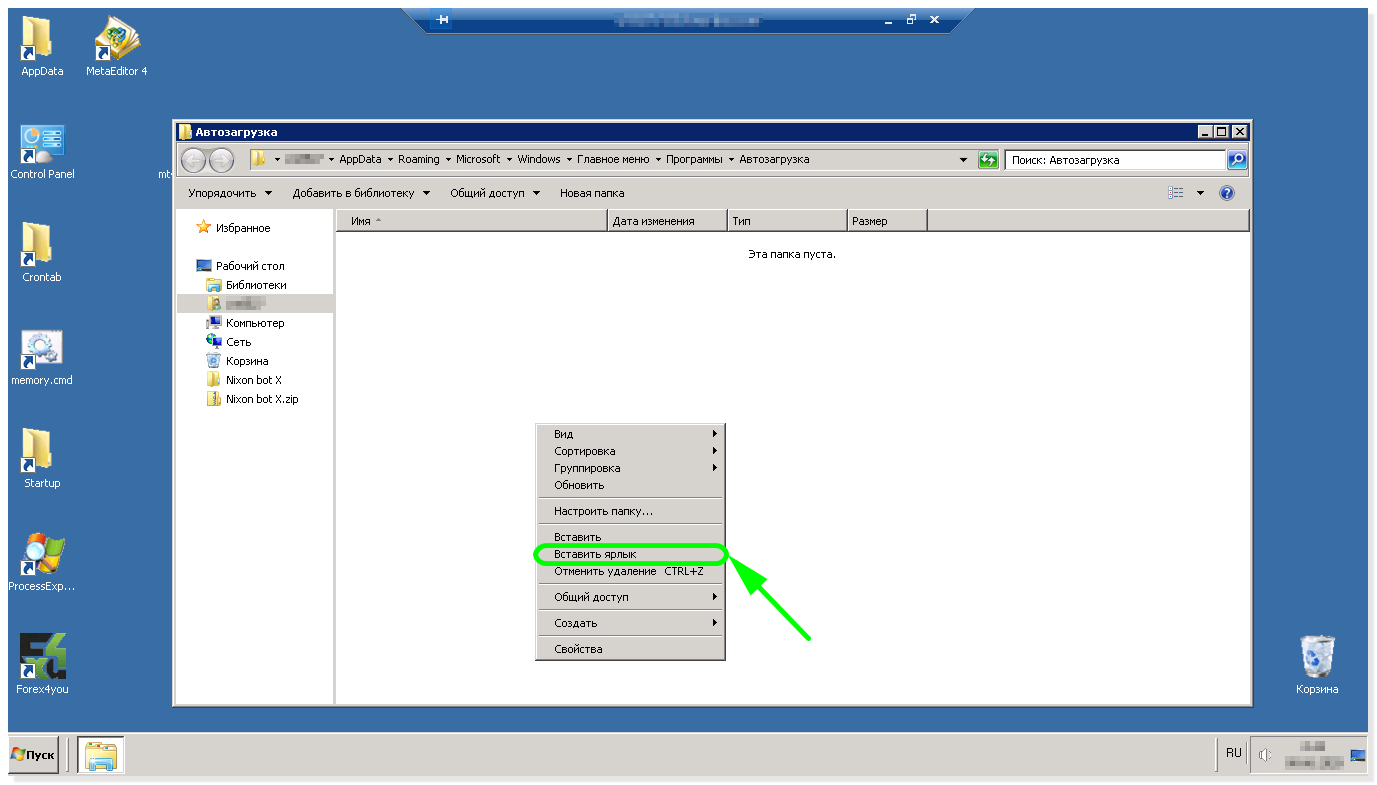The width and height of the screenshot is (1377, 785).
Task: Go forward with the Explorer forward arrow
Action: 221,160
